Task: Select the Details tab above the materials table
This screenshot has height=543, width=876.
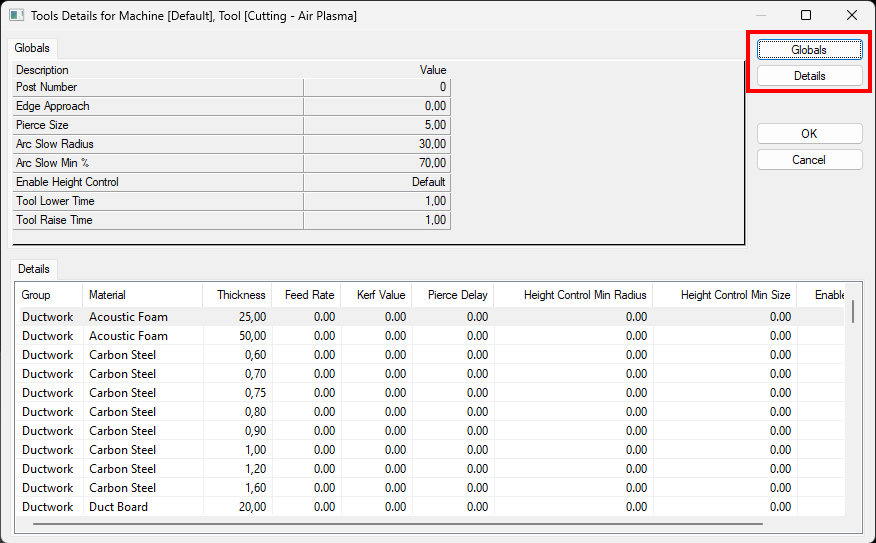Action: (34, 269)
